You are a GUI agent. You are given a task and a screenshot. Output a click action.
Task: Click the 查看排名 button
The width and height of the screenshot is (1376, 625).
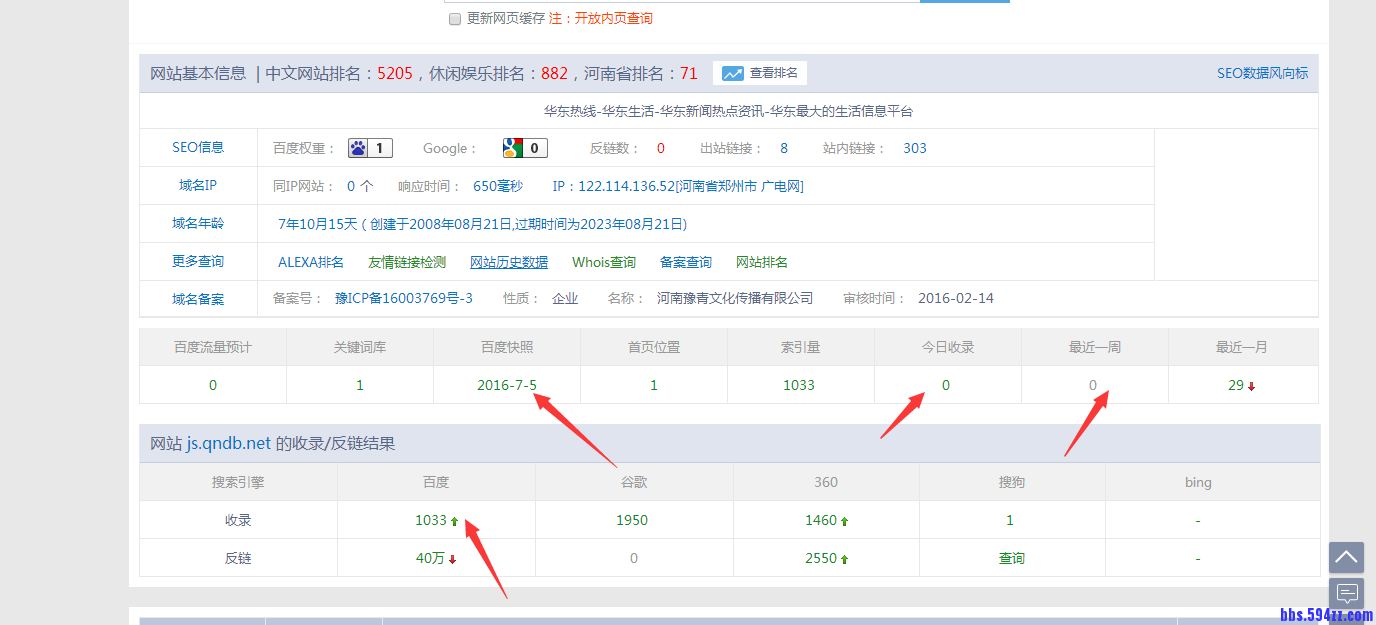click(760, 72)
